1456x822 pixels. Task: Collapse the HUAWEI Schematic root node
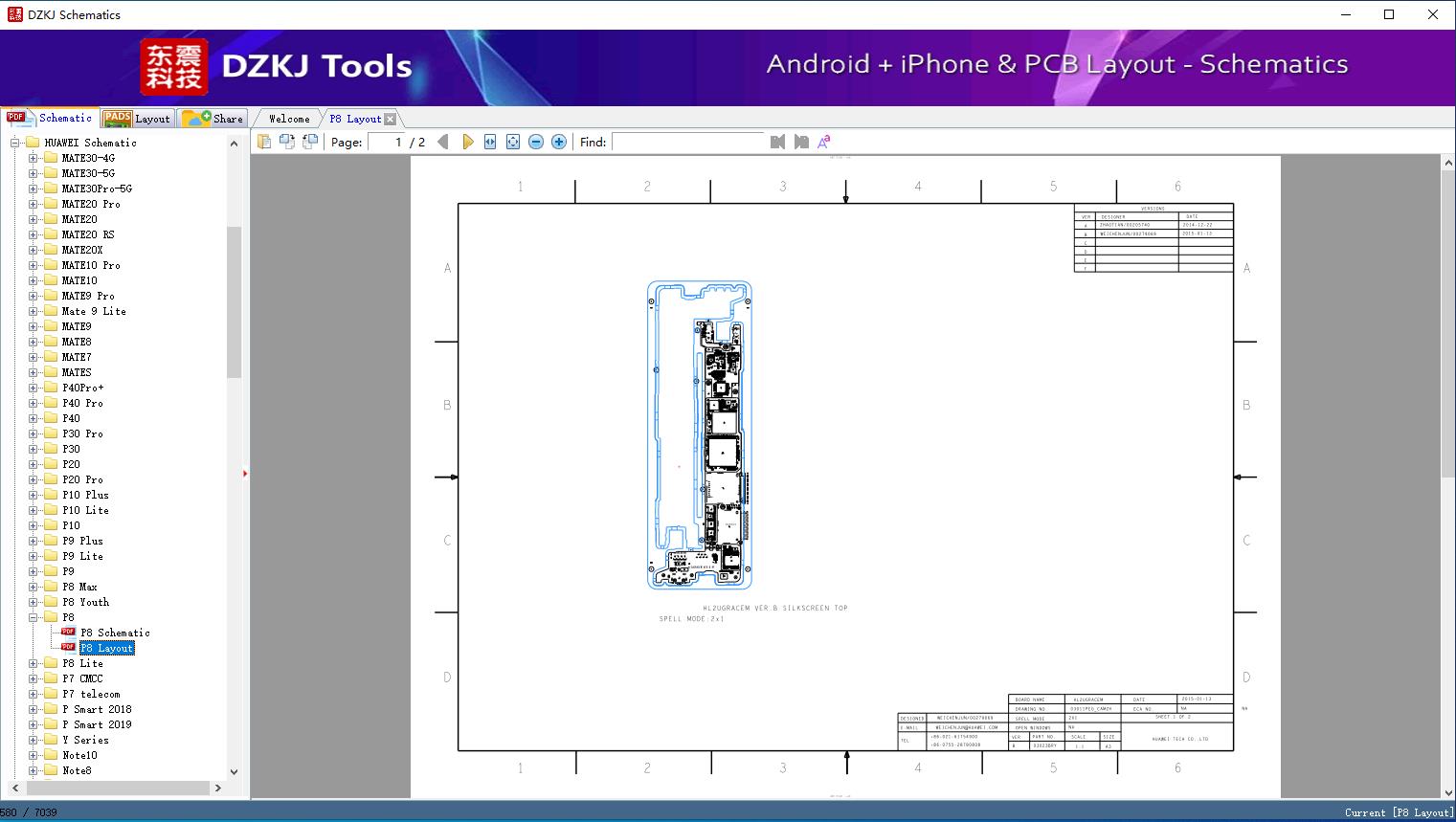[x=15, y=143]
